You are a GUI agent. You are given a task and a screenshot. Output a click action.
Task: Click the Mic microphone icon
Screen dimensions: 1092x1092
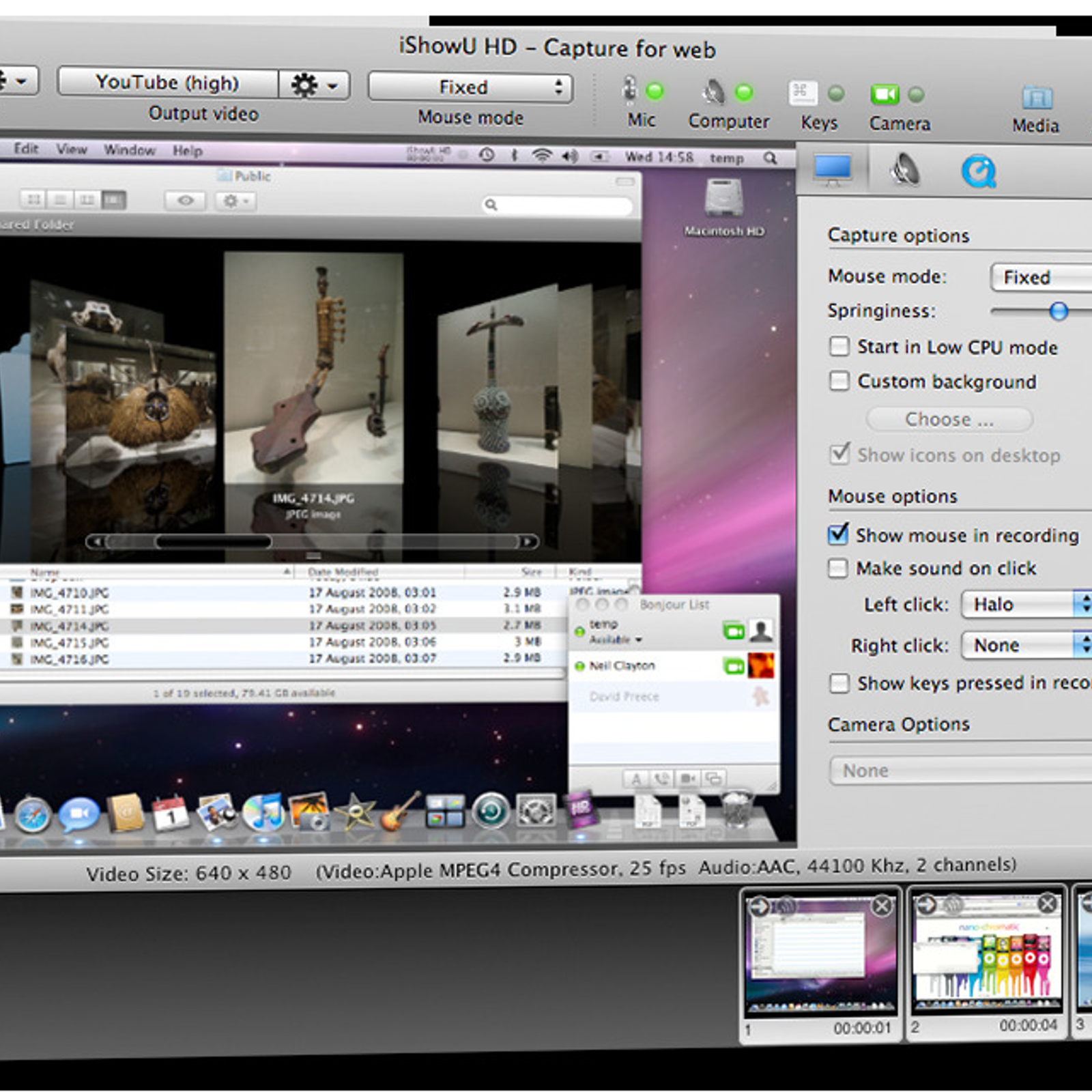(x=629, y=89)
